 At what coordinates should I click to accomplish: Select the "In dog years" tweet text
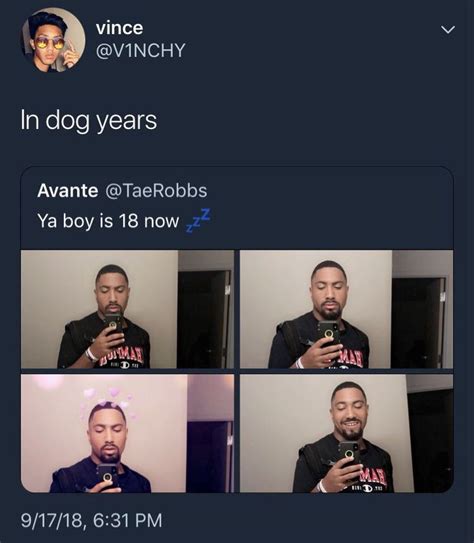(x=89, y=121)
